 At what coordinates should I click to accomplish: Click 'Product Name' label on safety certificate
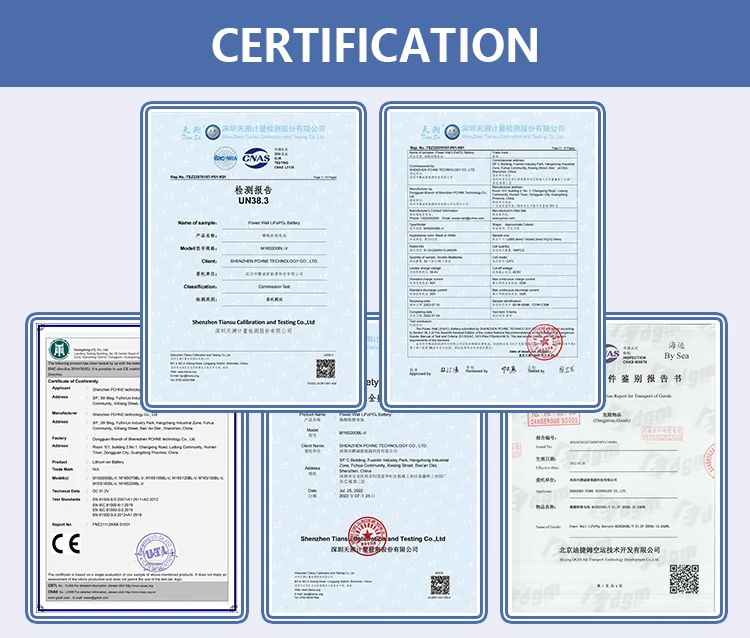312,414
